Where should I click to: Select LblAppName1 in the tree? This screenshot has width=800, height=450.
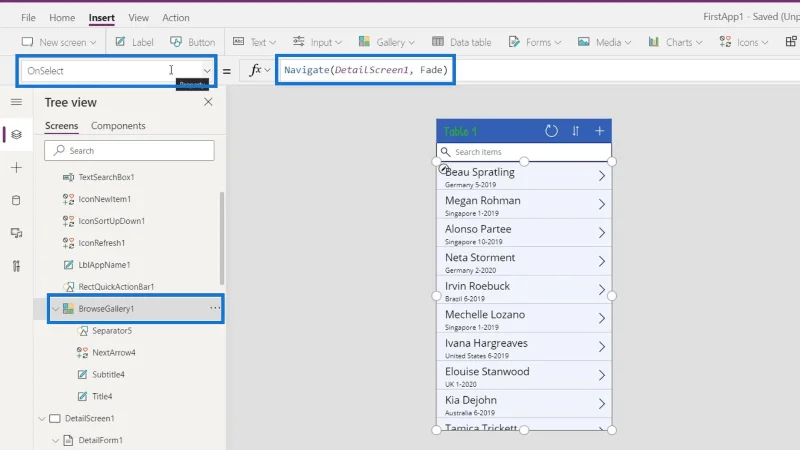coord(104,265)
